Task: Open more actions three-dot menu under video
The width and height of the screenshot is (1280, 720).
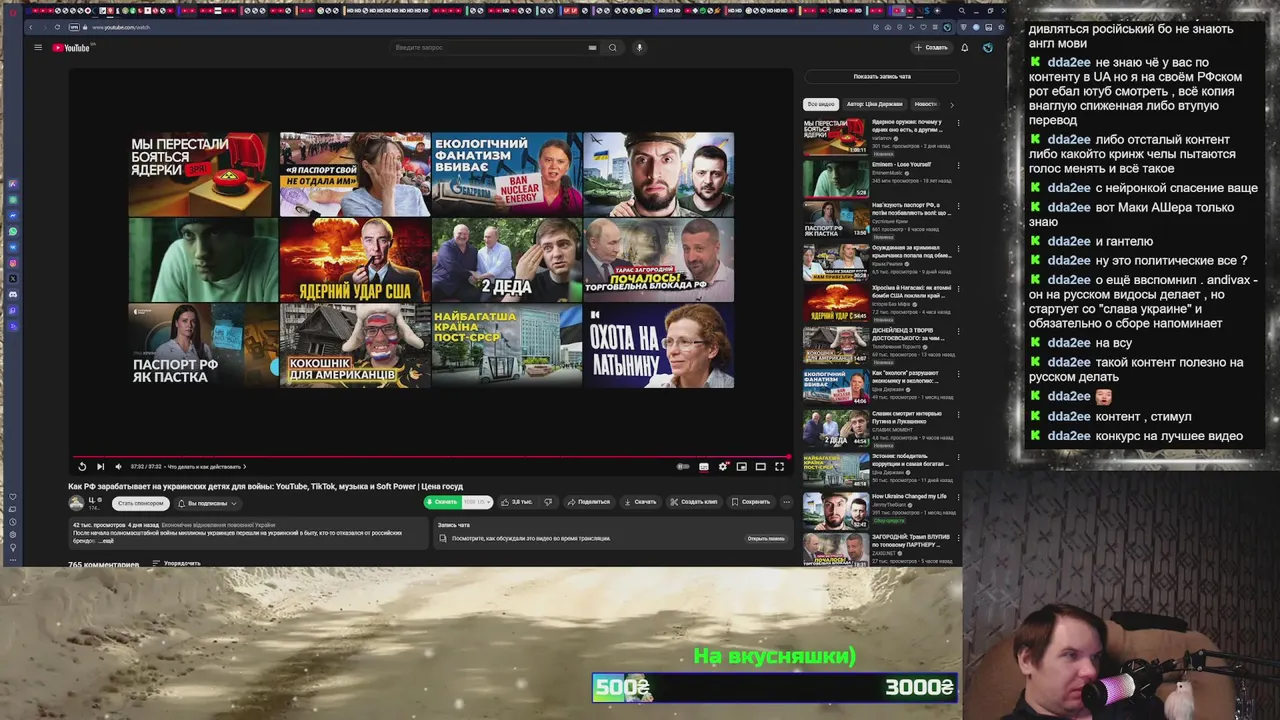Action: (x=786, y=502)
